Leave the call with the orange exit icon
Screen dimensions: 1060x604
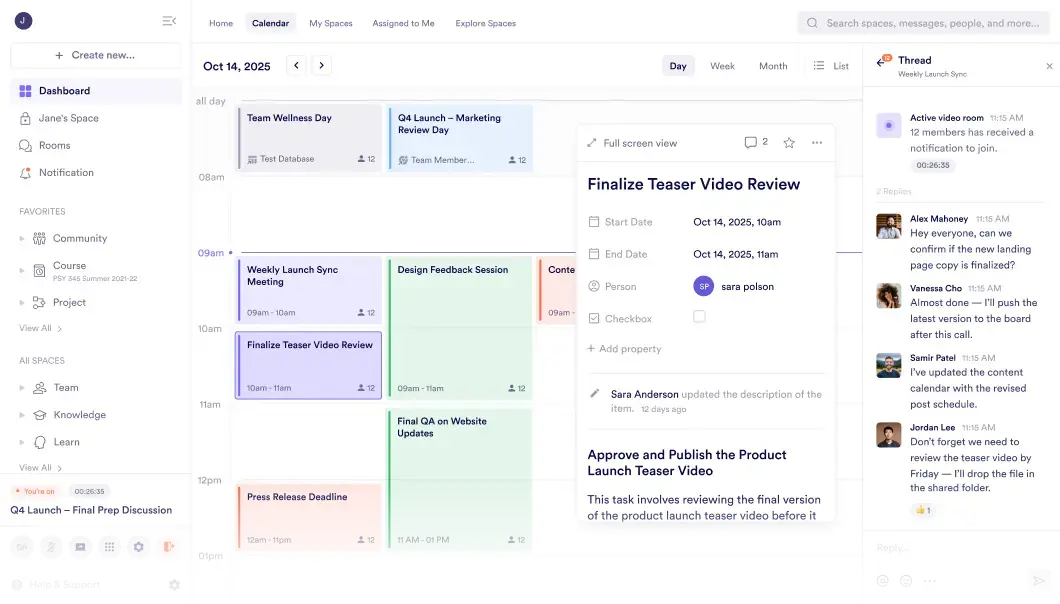coord(168,547)
